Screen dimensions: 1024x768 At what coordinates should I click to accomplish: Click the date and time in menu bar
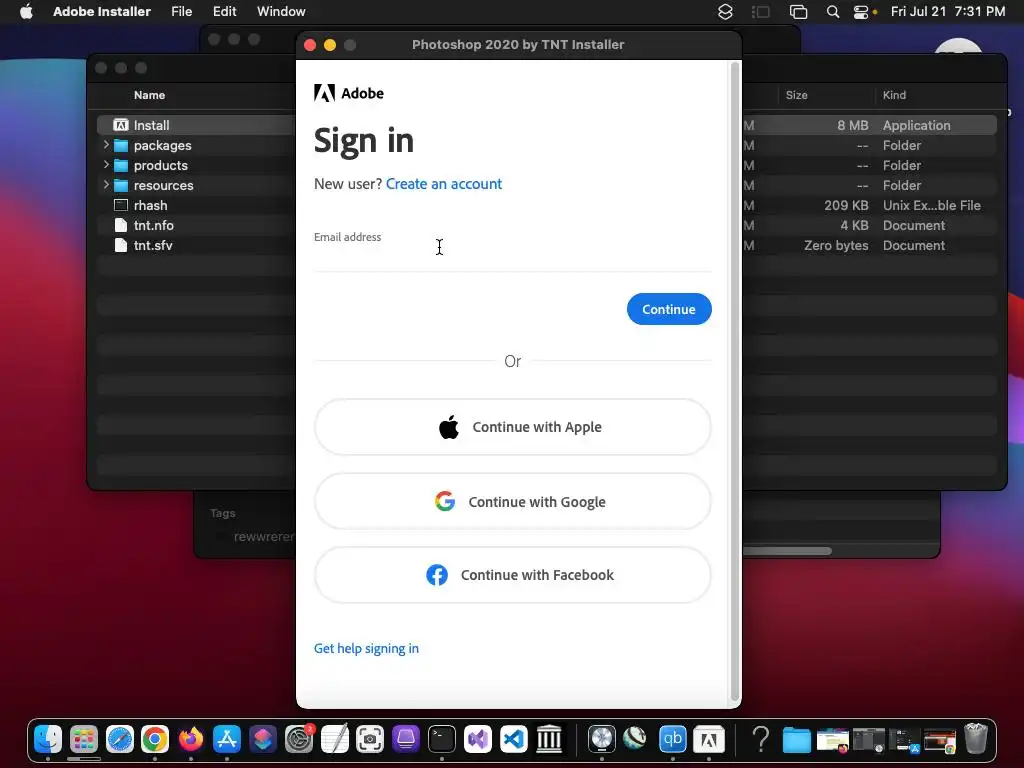click(x=948, y=11)
